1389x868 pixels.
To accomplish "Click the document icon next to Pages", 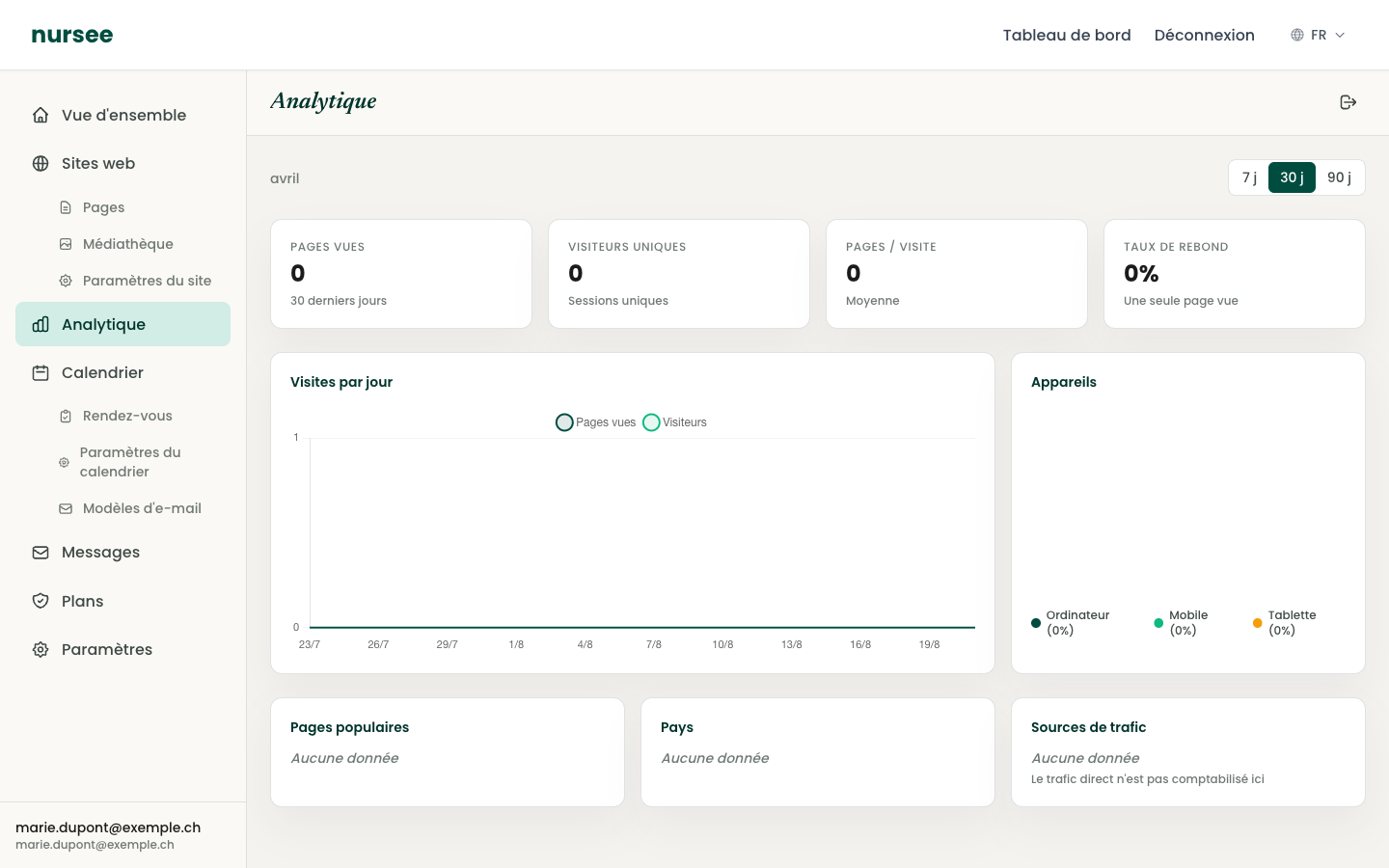I will pos(66,207).
